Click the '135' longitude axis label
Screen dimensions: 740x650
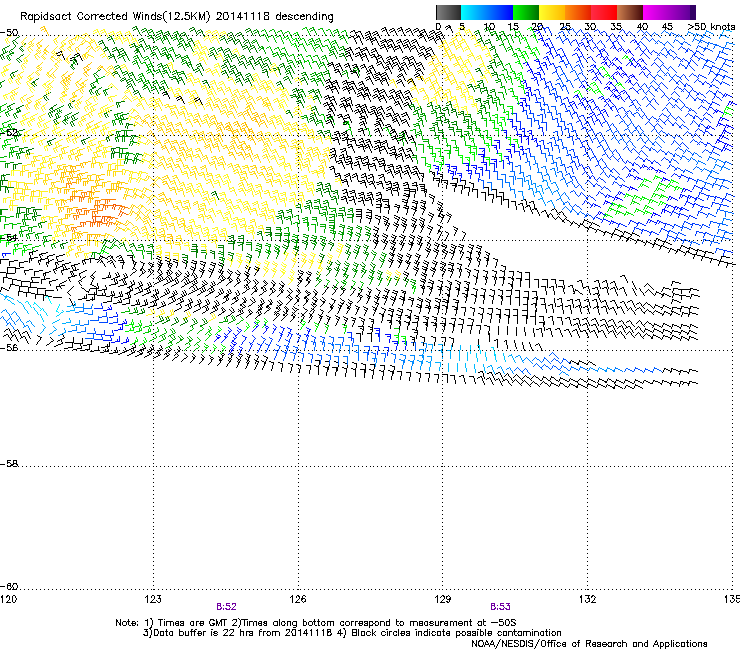coord(732,599)
